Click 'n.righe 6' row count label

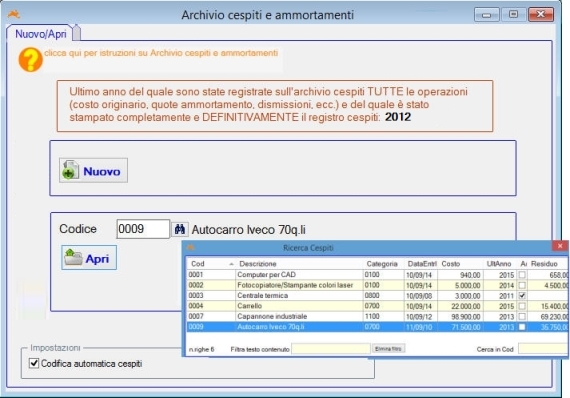tap(201, 349)
